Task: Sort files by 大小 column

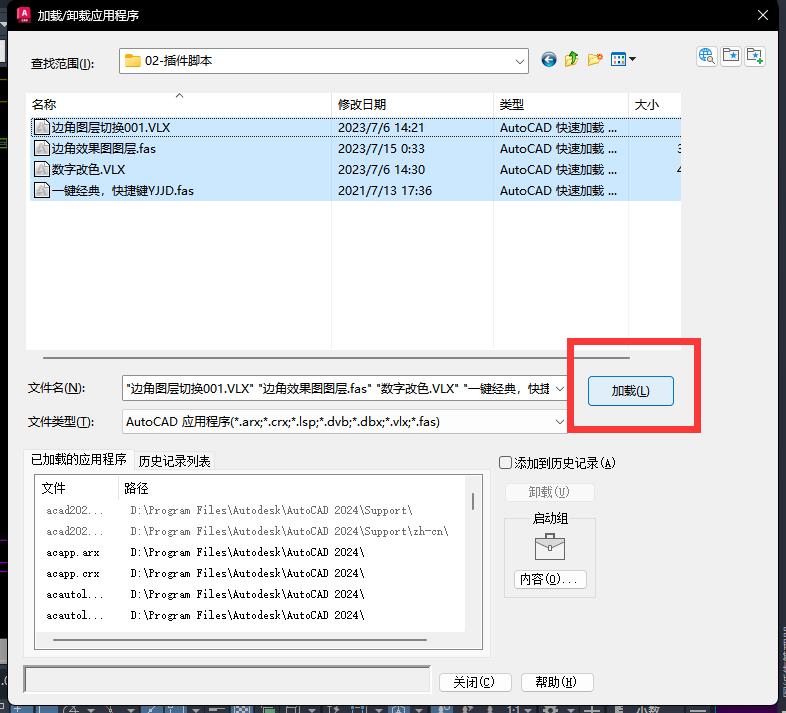Action: [655, 104]
